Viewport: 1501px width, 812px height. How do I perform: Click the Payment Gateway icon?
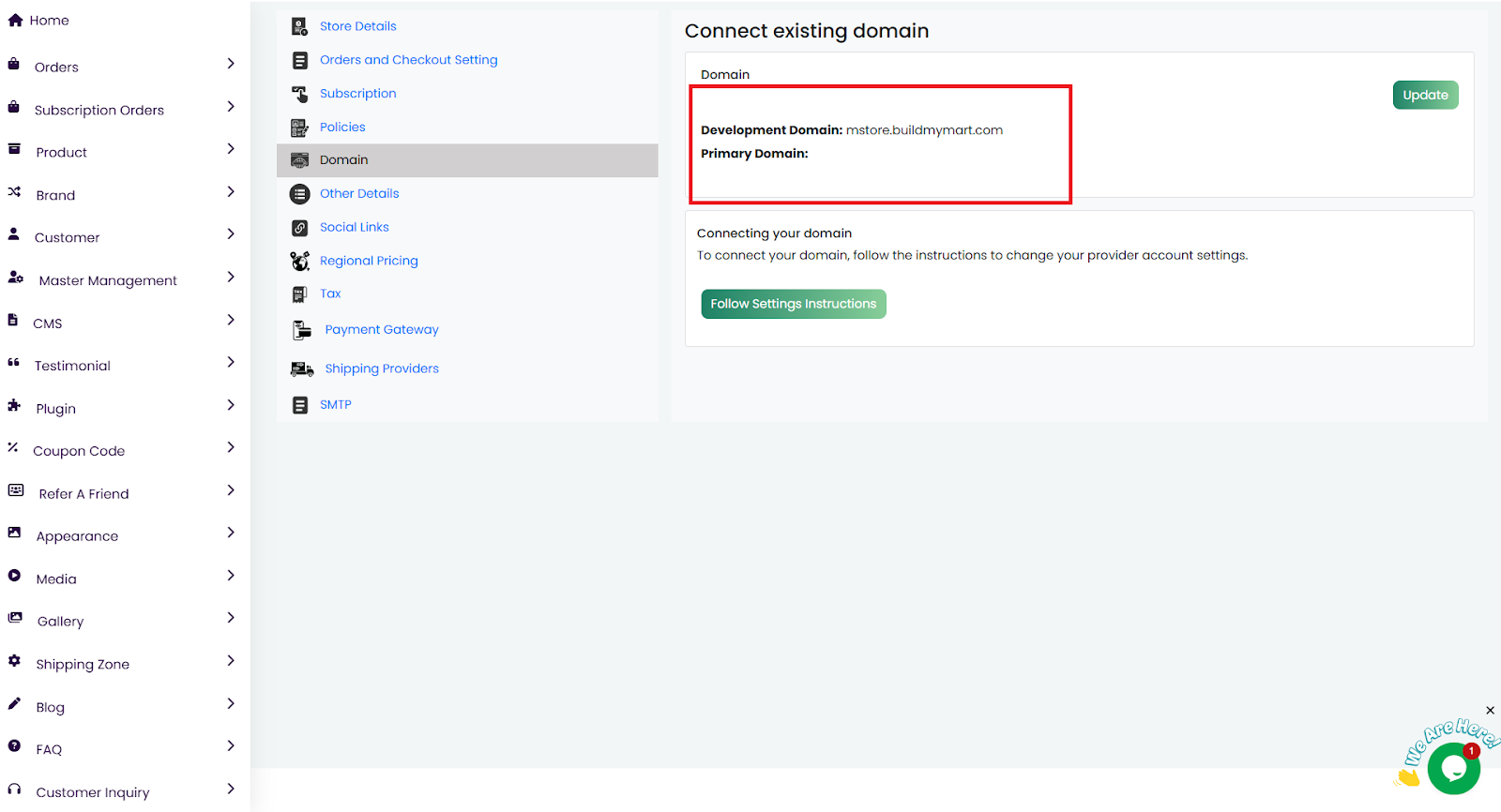coord(301,330)
